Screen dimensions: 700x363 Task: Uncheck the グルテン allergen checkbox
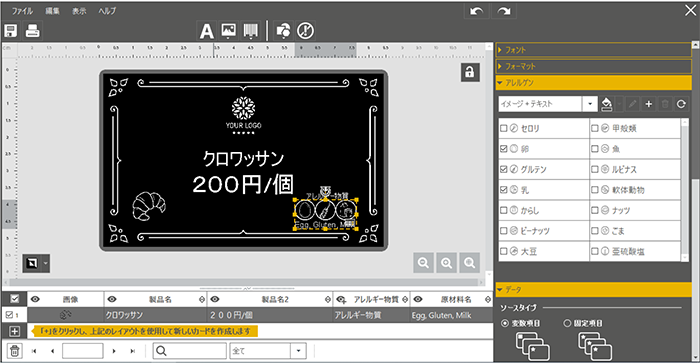(x=504, y=169)
